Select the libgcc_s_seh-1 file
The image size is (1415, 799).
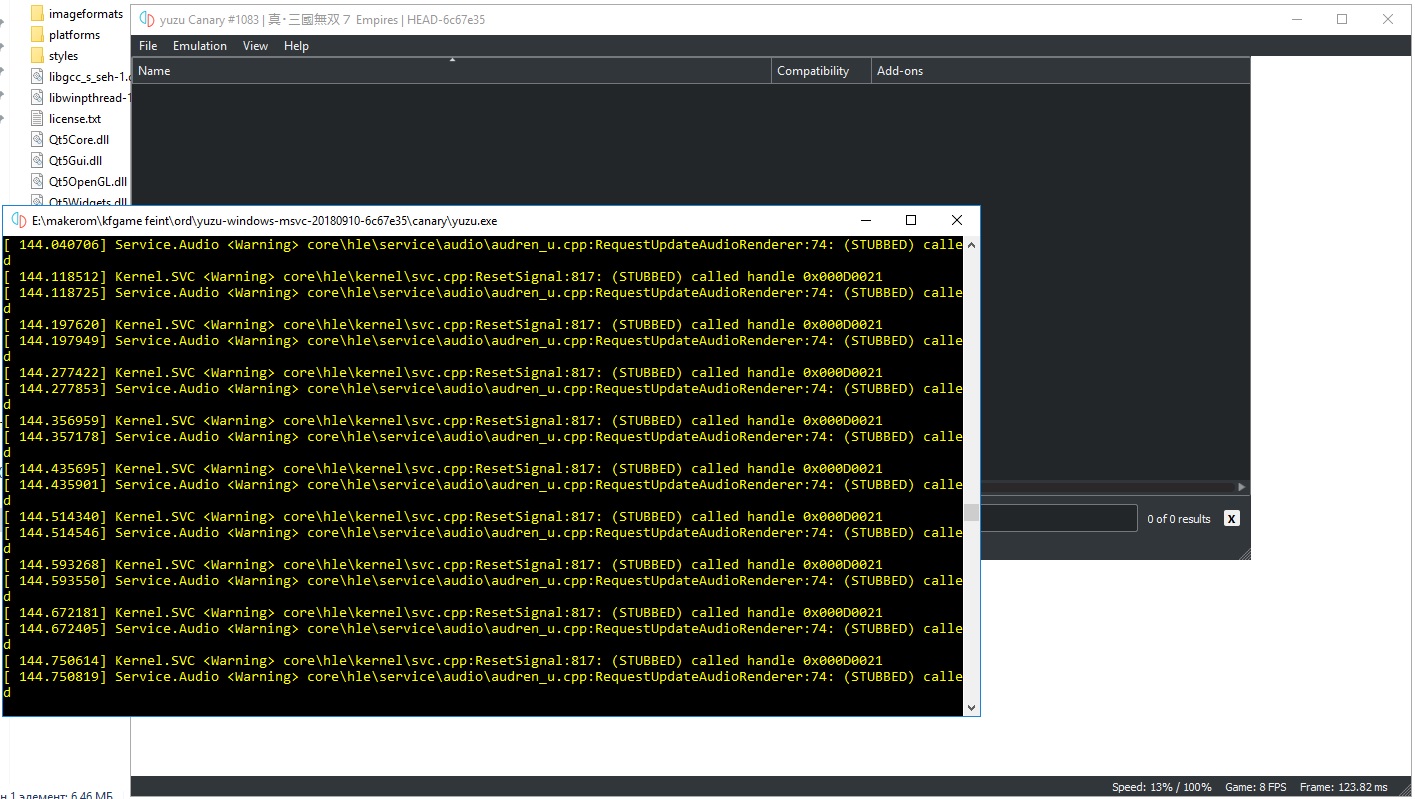(80, 77)
